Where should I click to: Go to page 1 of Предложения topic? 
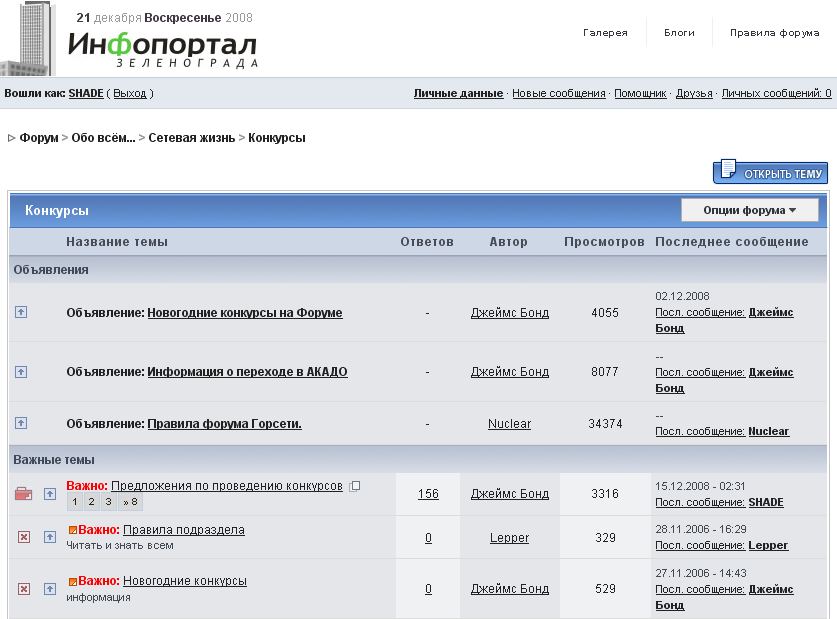pyautogui.click(x=75, y=502)
